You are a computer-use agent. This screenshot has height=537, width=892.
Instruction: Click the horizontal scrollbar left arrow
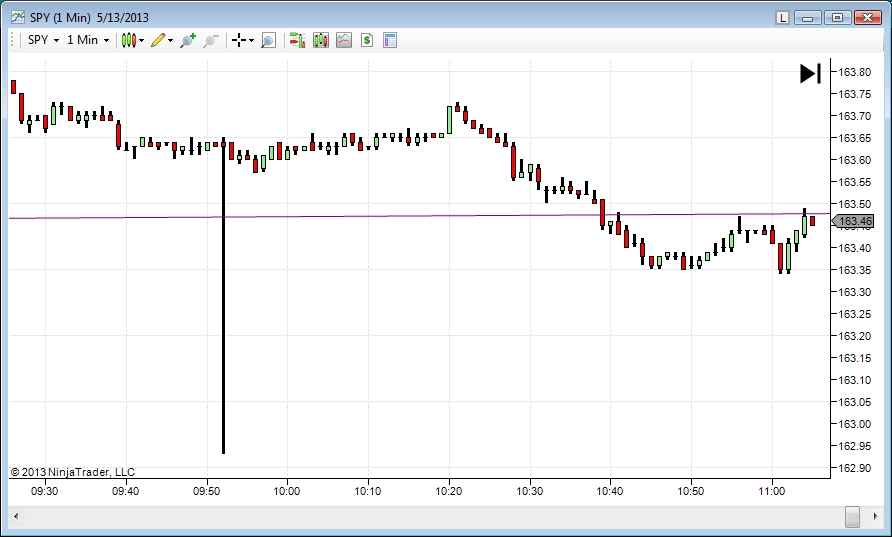(x=16, y=516)
